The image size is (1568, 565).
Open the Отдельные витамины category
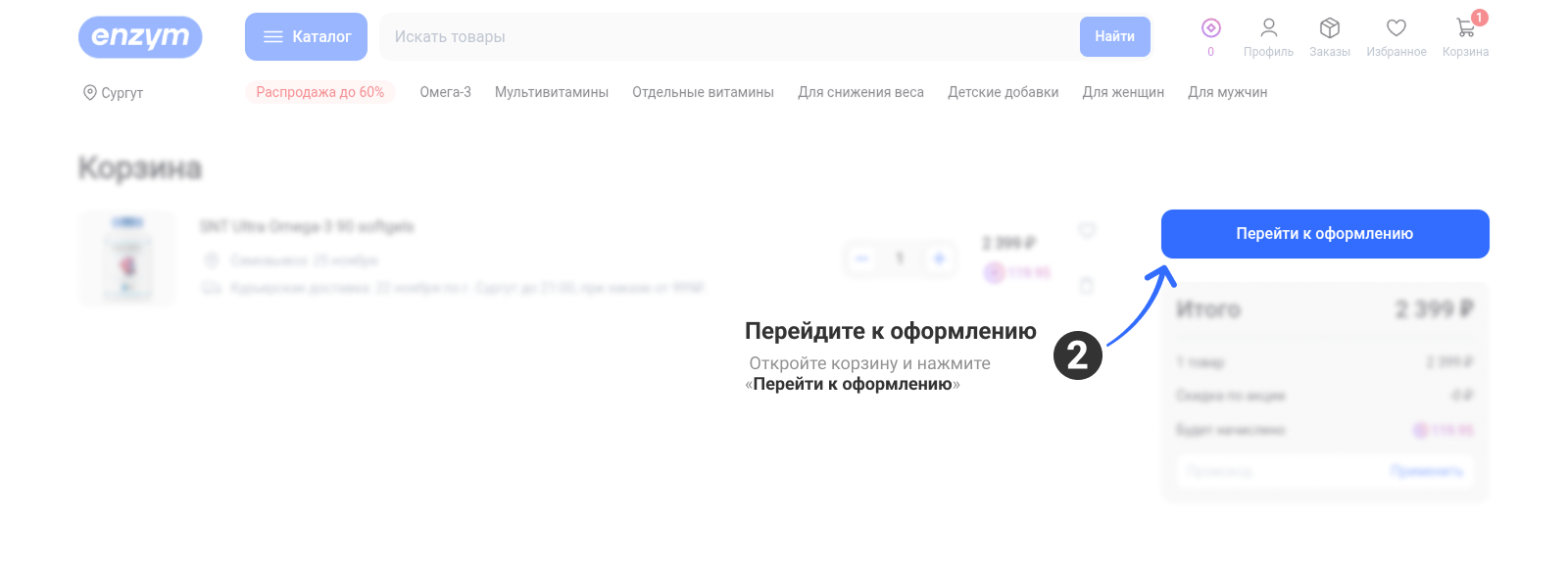click(703, 92)
